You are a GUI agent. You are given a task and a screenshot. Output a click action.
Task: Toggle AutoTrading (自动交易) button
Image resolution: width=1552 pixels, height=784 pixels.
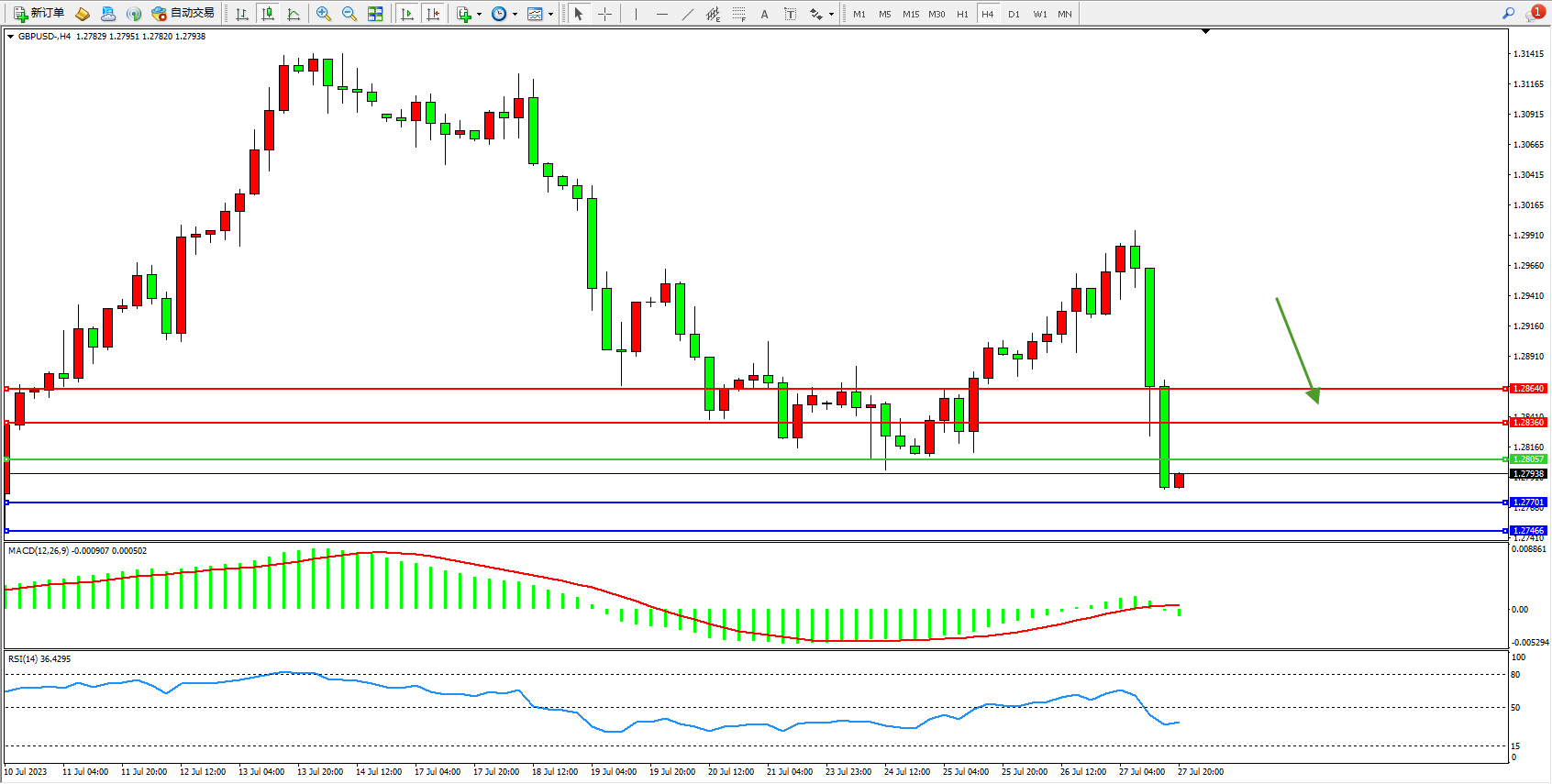coord(183,14)
